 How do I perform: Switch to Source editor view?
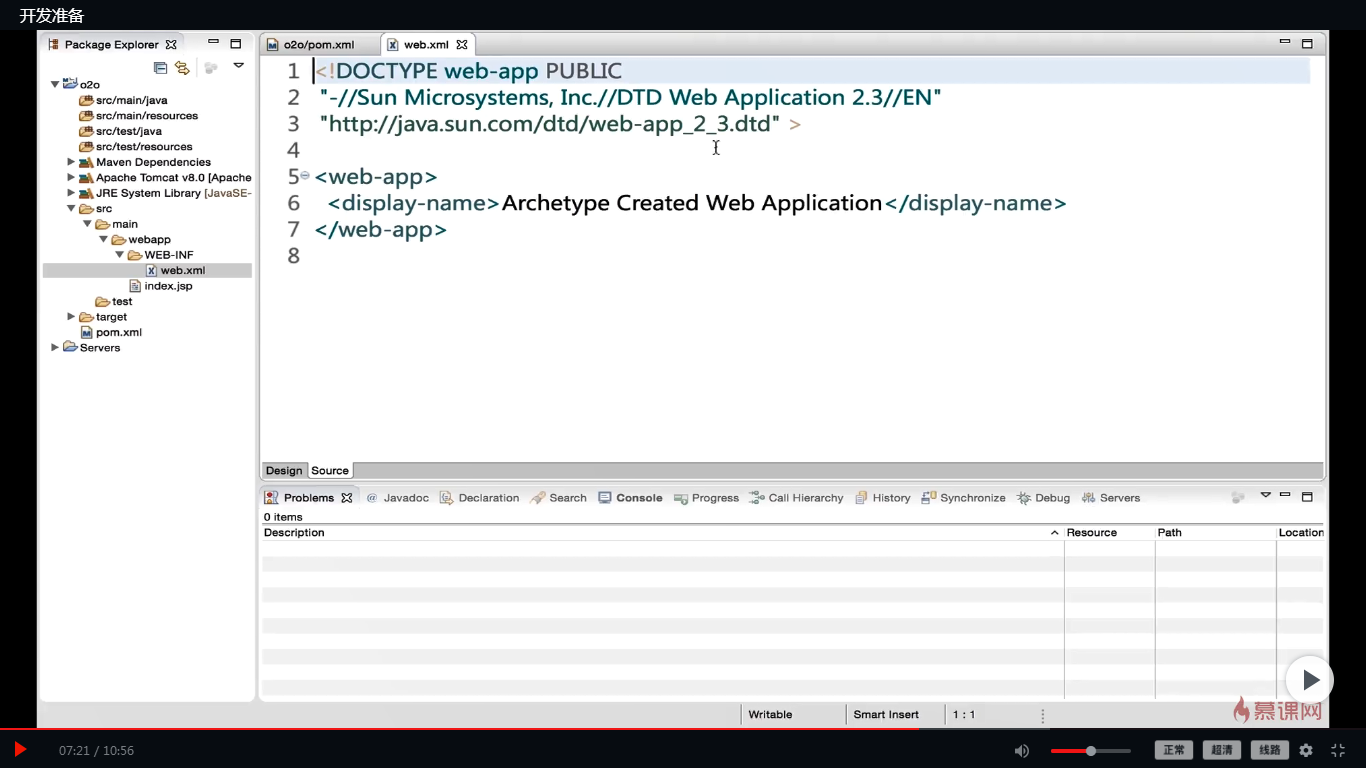click(330, 471)
